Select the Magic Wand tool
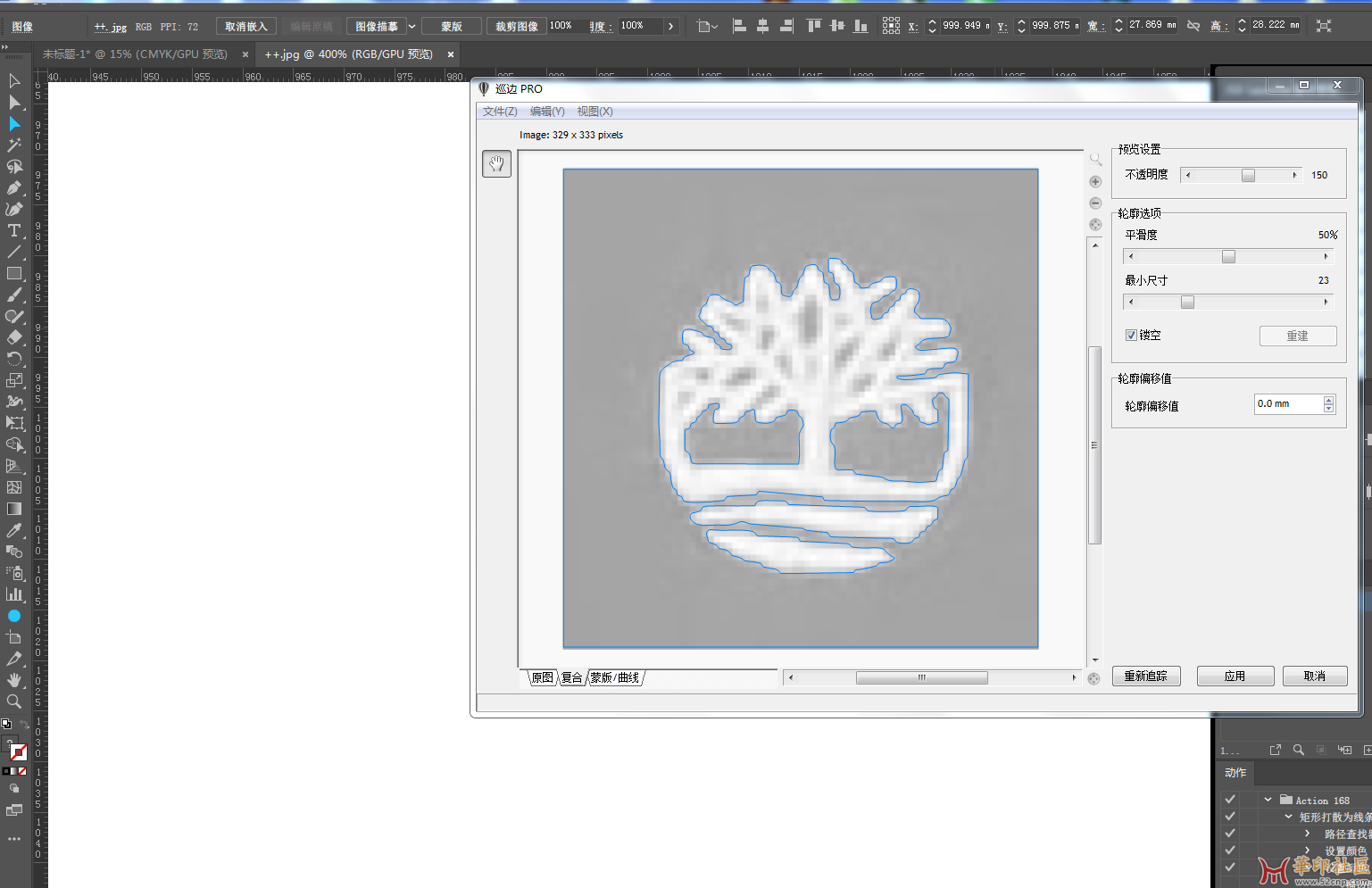1372x888 pixels. coord(14,145)
